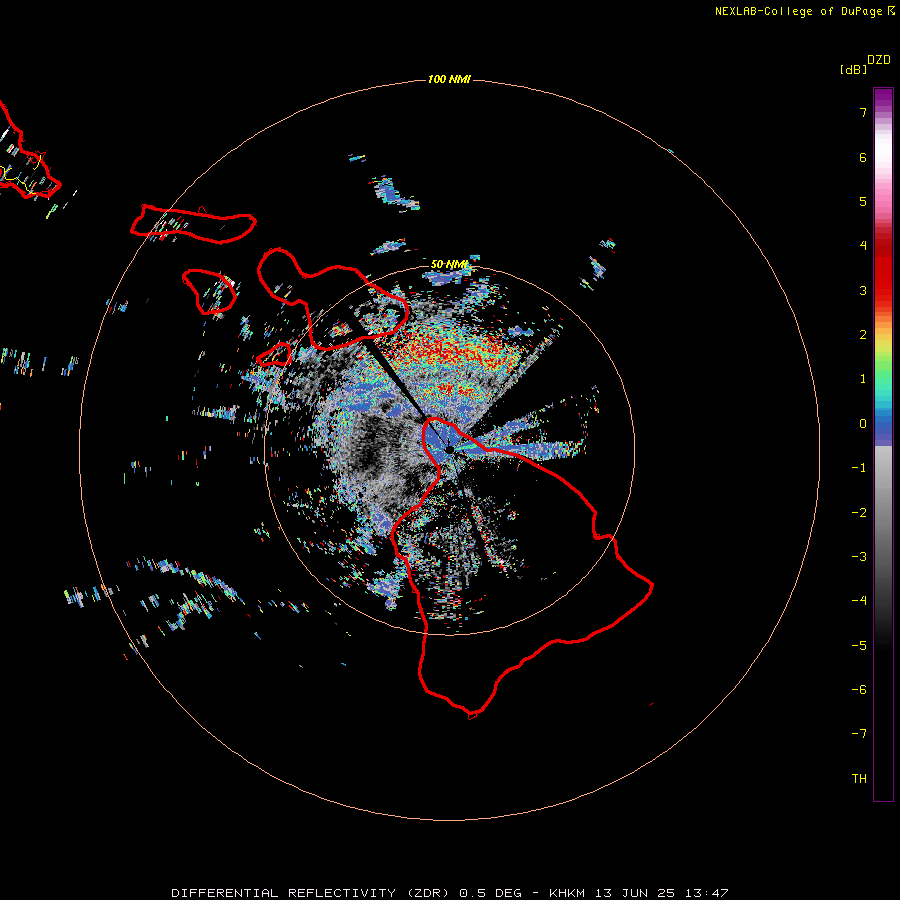Click the 6 value on colorbar
Screen dimensions: 900x900
pyautogui.click(x=863, y=157)
